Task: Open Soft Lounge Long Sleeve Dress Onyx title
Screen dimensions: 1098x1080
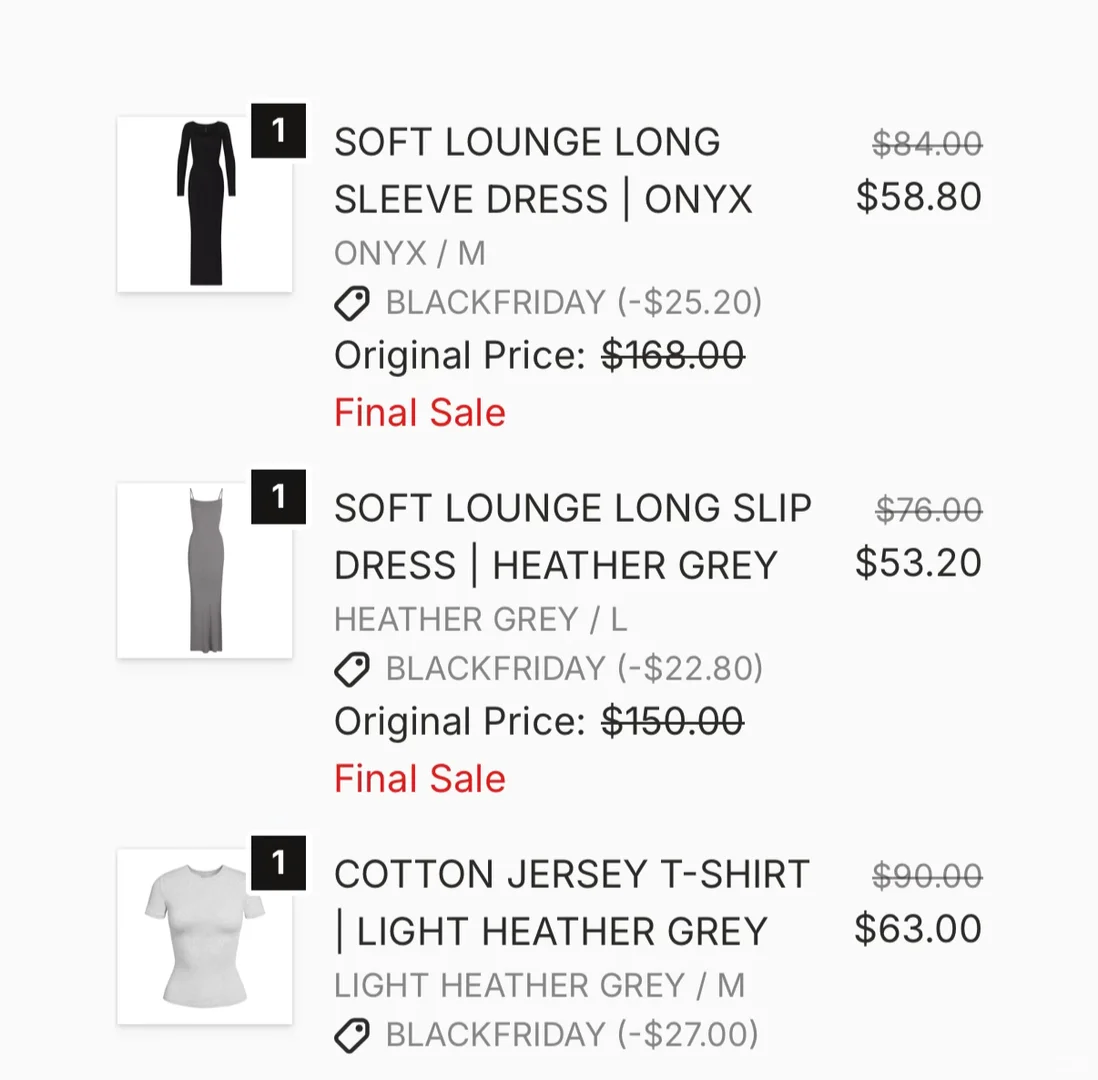Action: [x=542, y=171]
